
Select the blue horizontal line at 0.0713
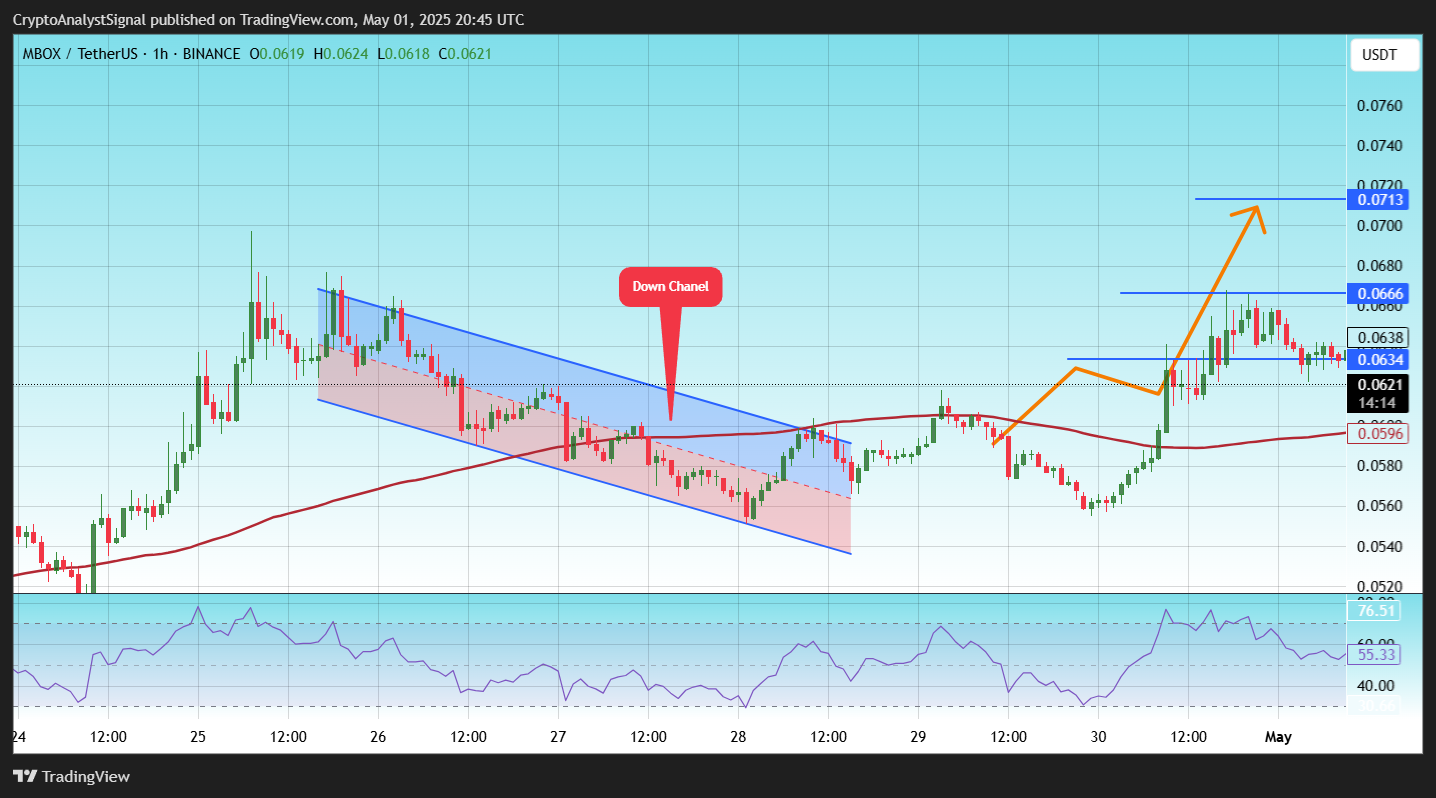click(x=1269, y=199)
